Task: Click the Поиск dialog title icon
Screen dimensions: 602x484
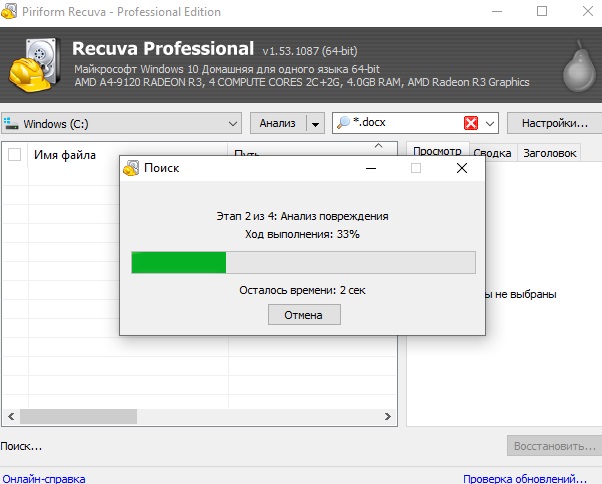Action: pyautogui.click(x=131, y=169)
